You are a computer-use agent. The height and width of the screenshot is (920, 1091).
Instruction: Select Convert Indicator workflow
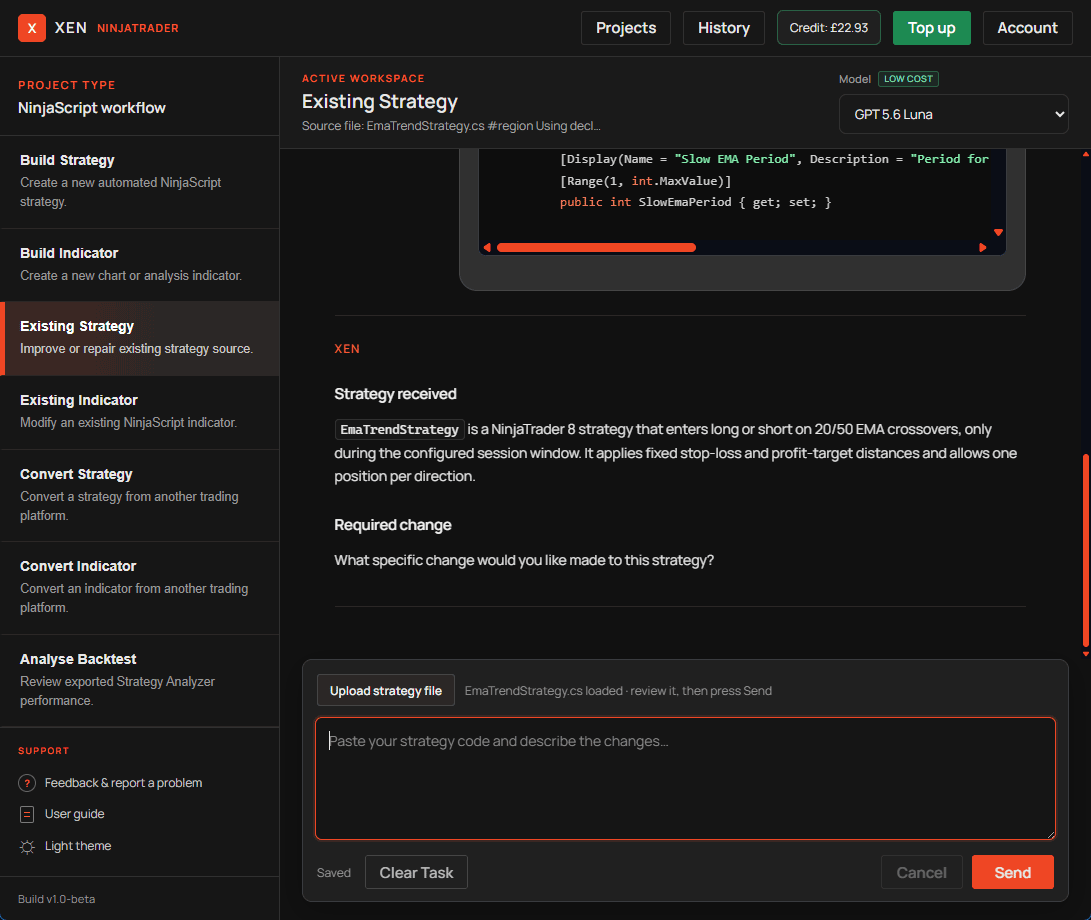pyautogui.click(x=140, y=587)
